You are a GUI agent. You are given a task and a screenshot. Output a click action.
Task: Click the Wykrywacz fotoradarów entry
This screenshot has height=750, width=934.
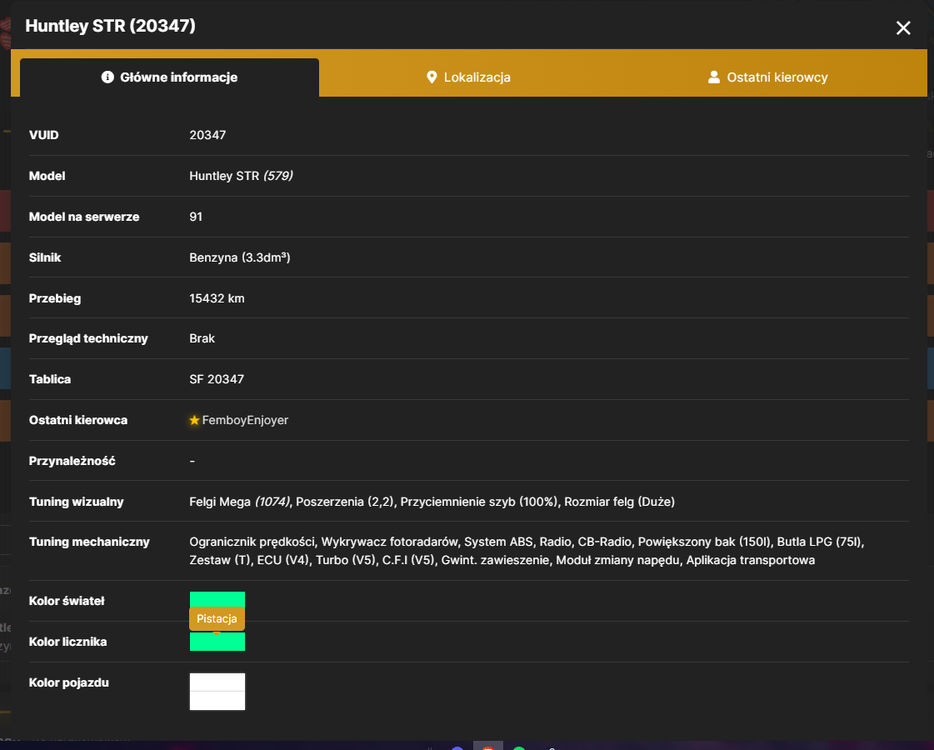tap(390, 542)
